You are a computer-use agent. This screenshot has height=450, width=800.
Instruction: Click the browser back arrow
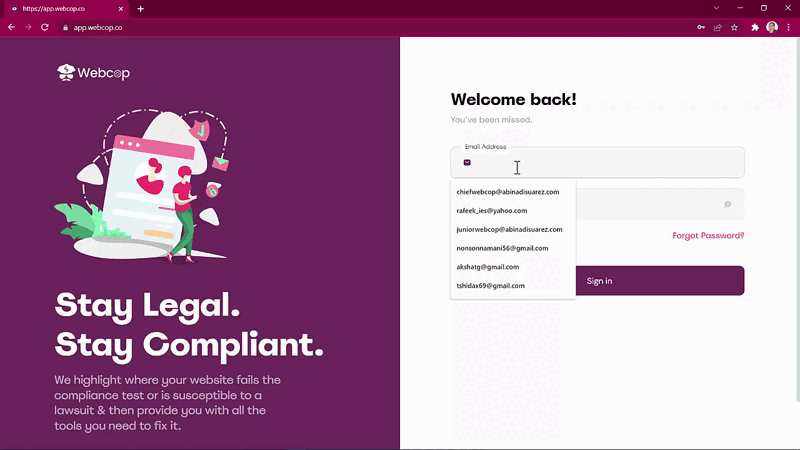tap(11, 28)
